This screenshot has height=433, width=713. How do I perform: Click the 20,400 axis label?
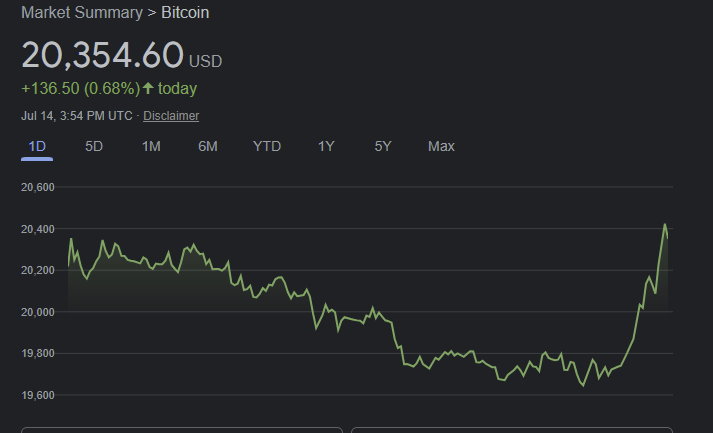38,229
